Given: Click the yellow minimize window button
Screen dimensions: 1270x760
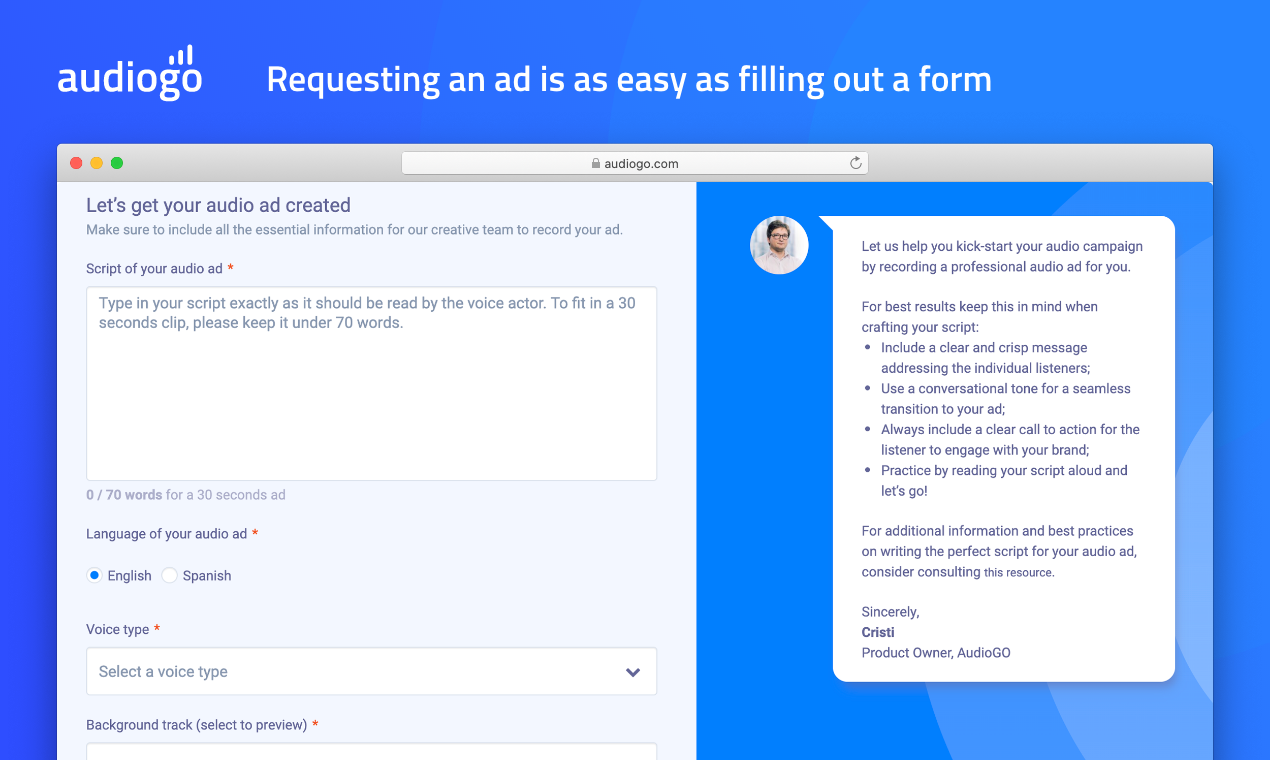Looking at the screenshot, I should pos(96,163).
